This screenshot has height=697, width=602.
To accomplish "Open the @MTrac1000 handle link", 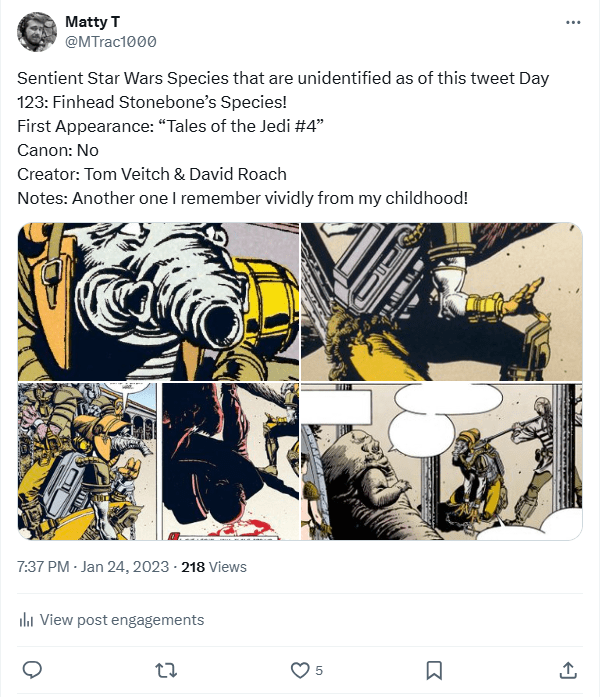I will 110,42.
